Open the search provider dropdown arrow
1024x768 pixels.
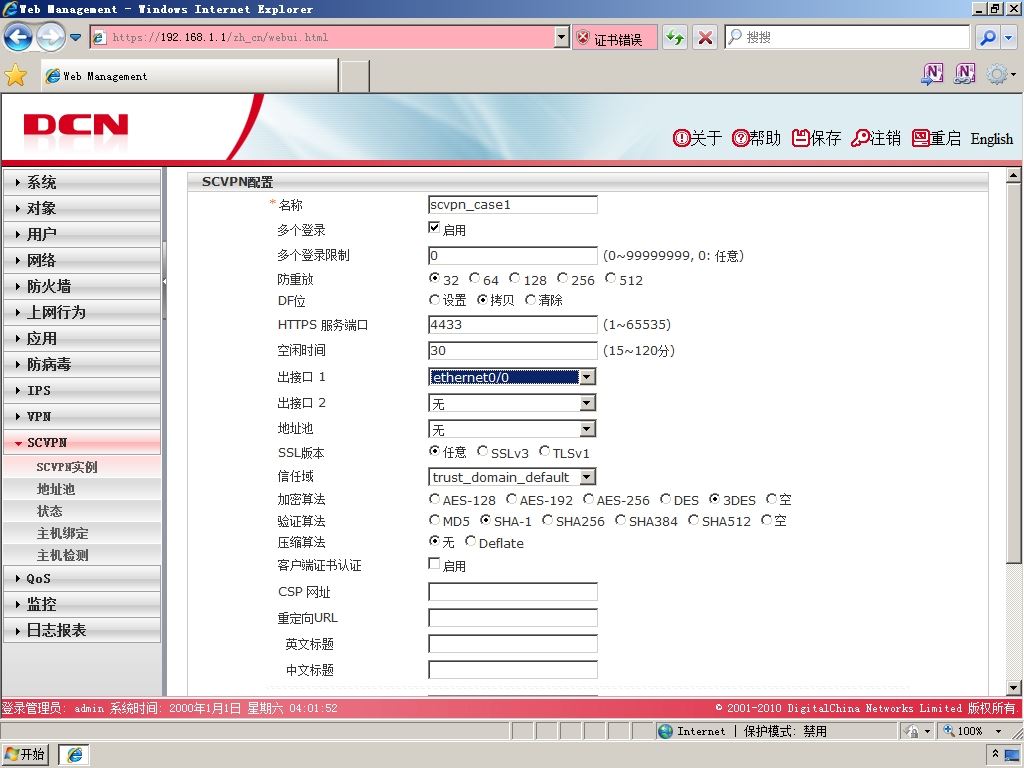(x=1008, y=37)
